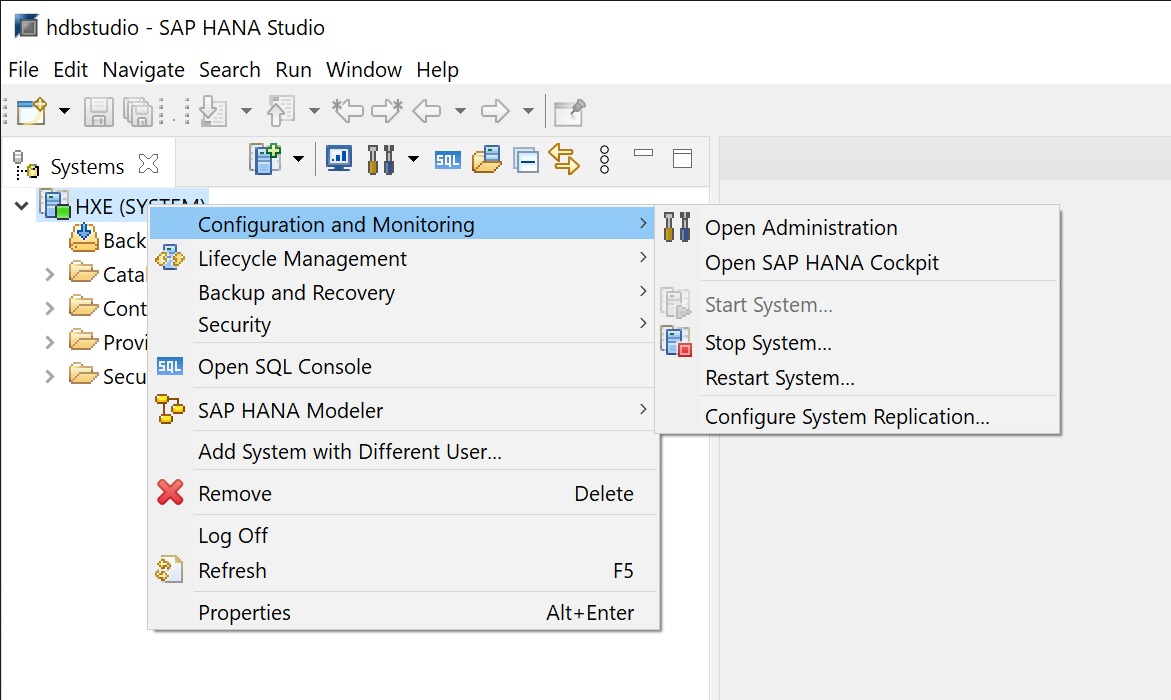Click the red X Remove icon in context menu

(171, 493)
